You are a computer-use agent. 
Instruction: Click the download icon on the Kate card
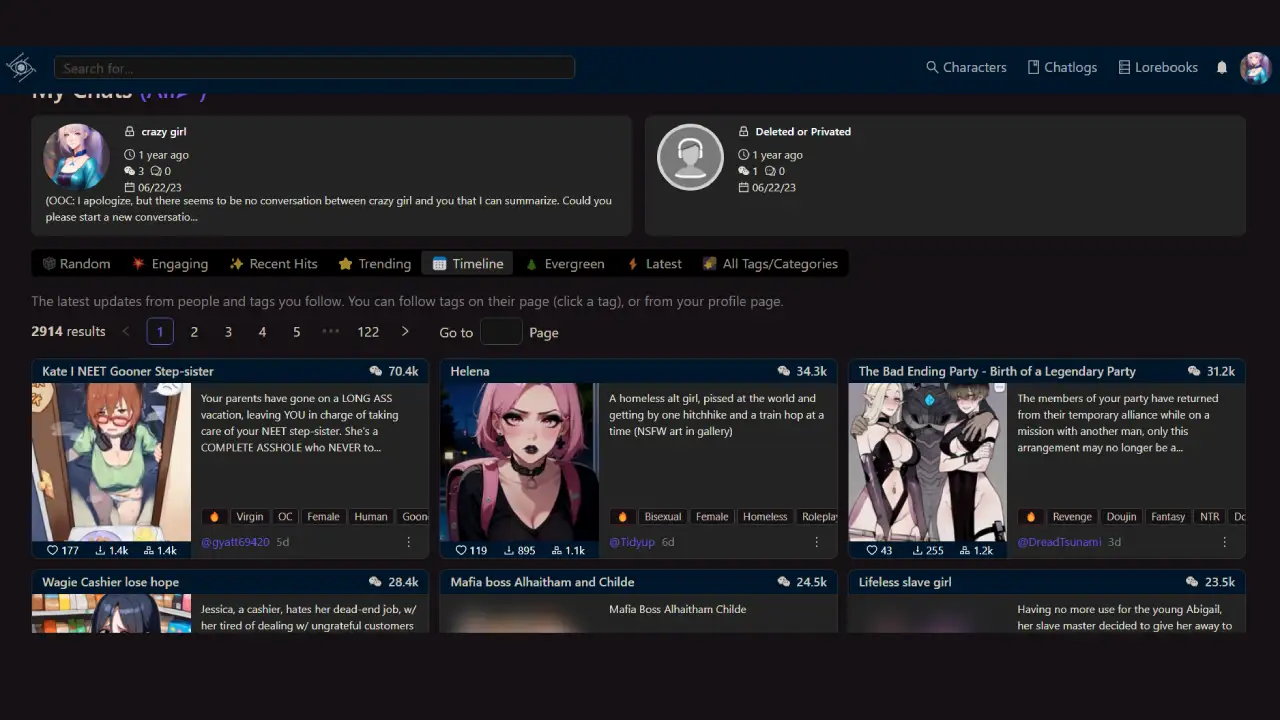101,550
